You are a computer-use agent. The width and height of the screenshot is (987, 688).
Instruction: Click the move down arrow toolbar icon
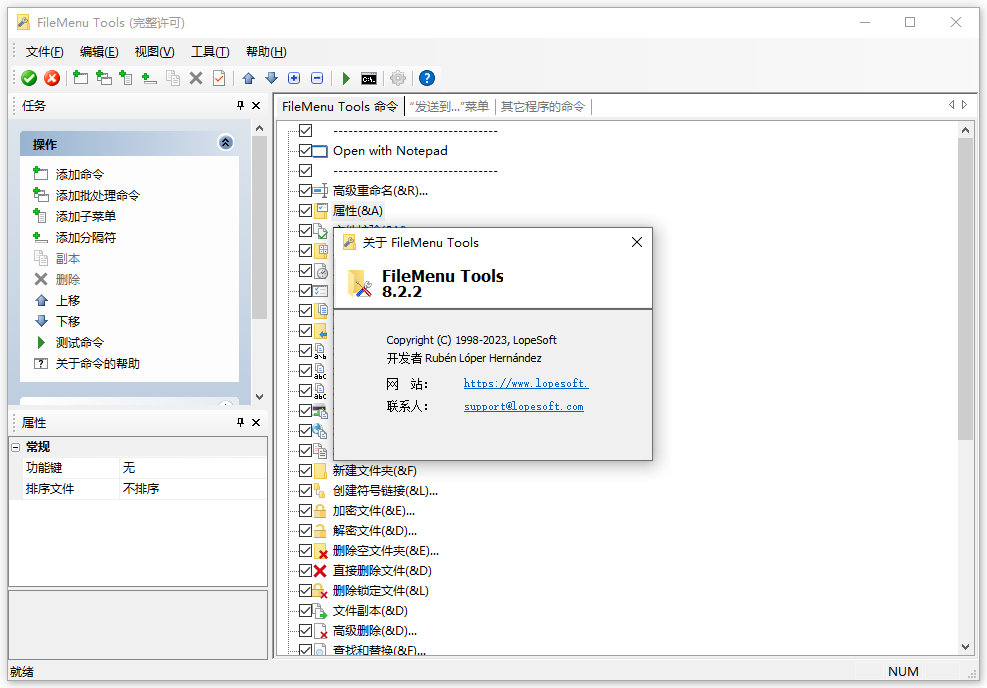pos(271,78)
